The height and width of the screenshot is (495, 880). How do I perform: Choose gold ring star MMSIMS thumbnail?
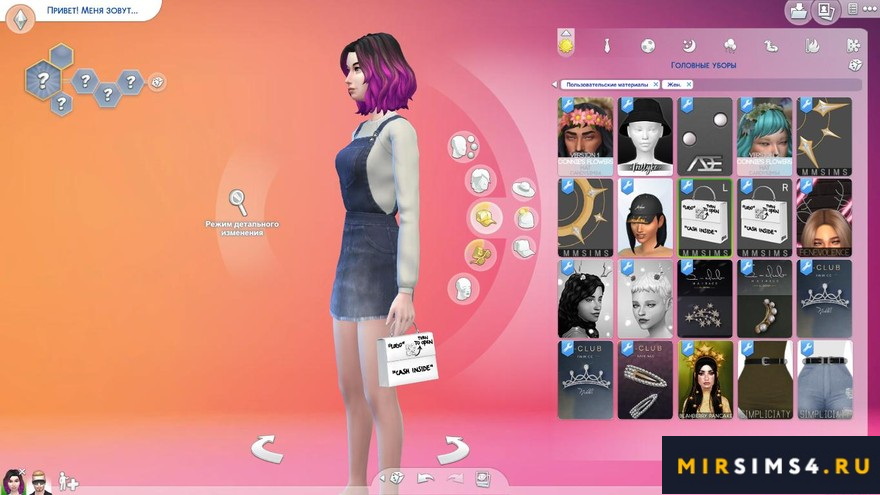585,218
